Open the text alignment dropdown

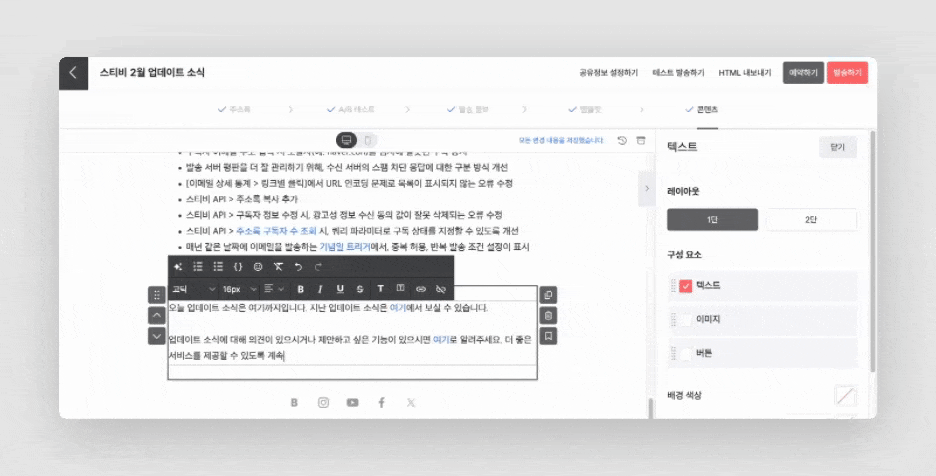[x=274, y=289]
